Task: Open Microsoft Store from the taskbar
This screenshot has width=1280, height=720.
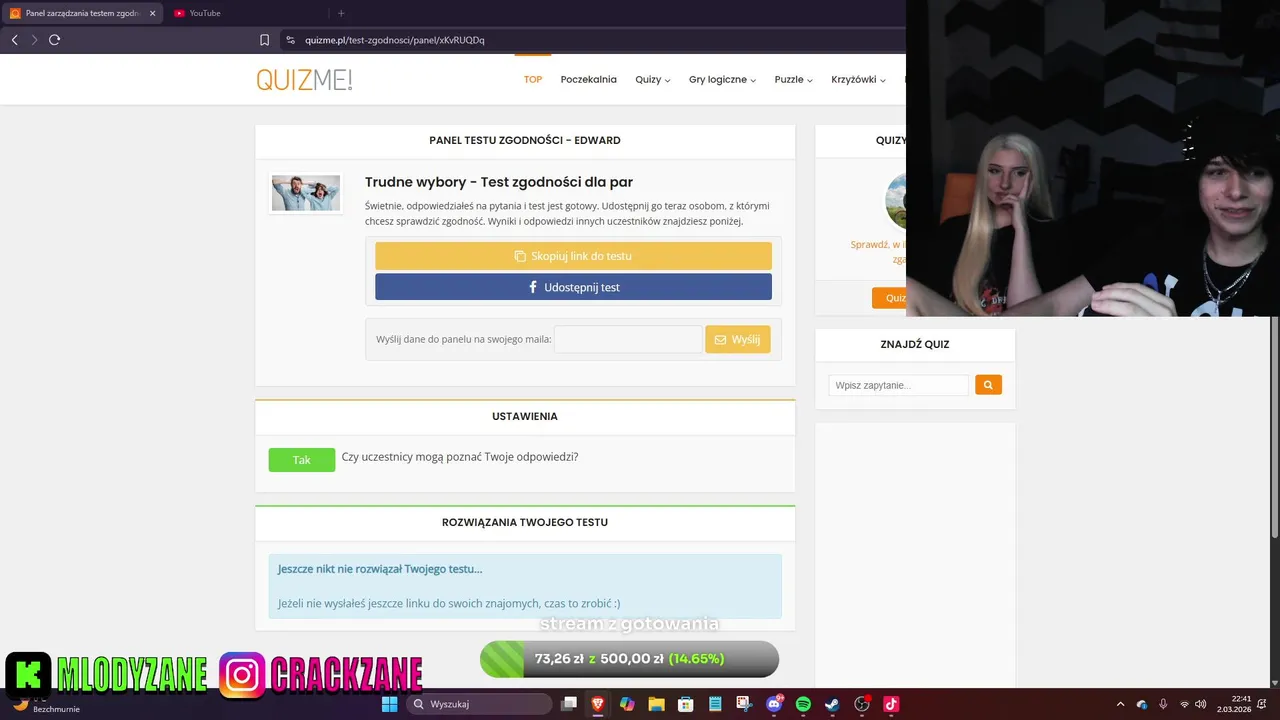Action: coord(686,704)
